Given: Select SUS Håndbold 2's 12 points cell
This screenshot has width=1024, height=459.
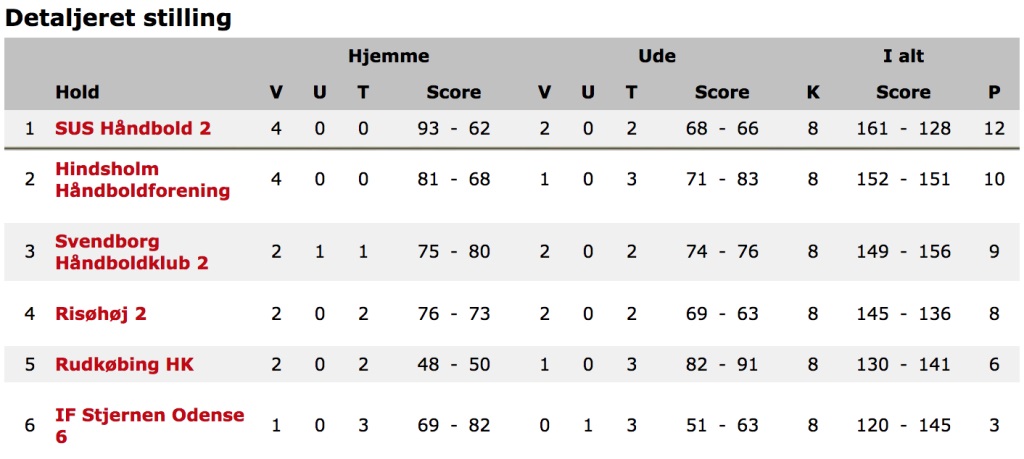Looking at the screenshot, I should tap(994, 129).
